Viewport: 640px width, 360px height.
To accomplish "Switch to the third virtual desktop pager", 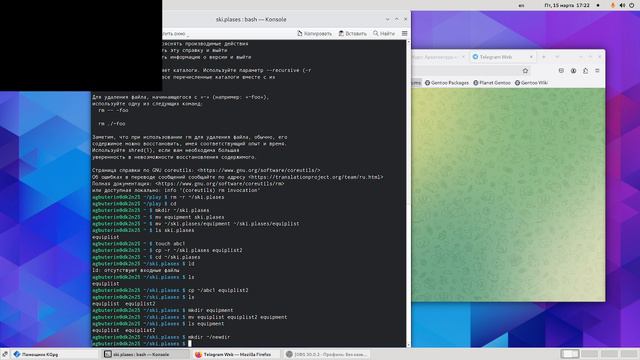I will coord(609,354).
